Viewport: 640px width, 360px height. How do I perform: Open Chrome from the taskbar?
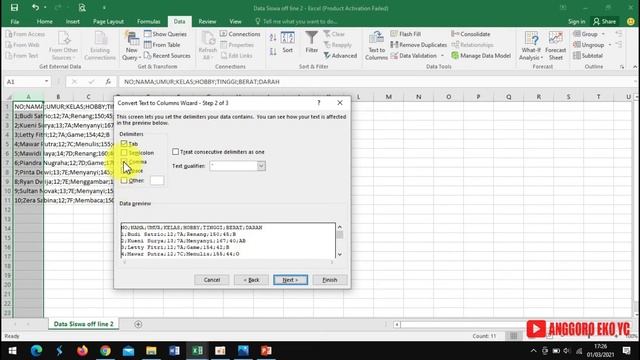(105, 351)
